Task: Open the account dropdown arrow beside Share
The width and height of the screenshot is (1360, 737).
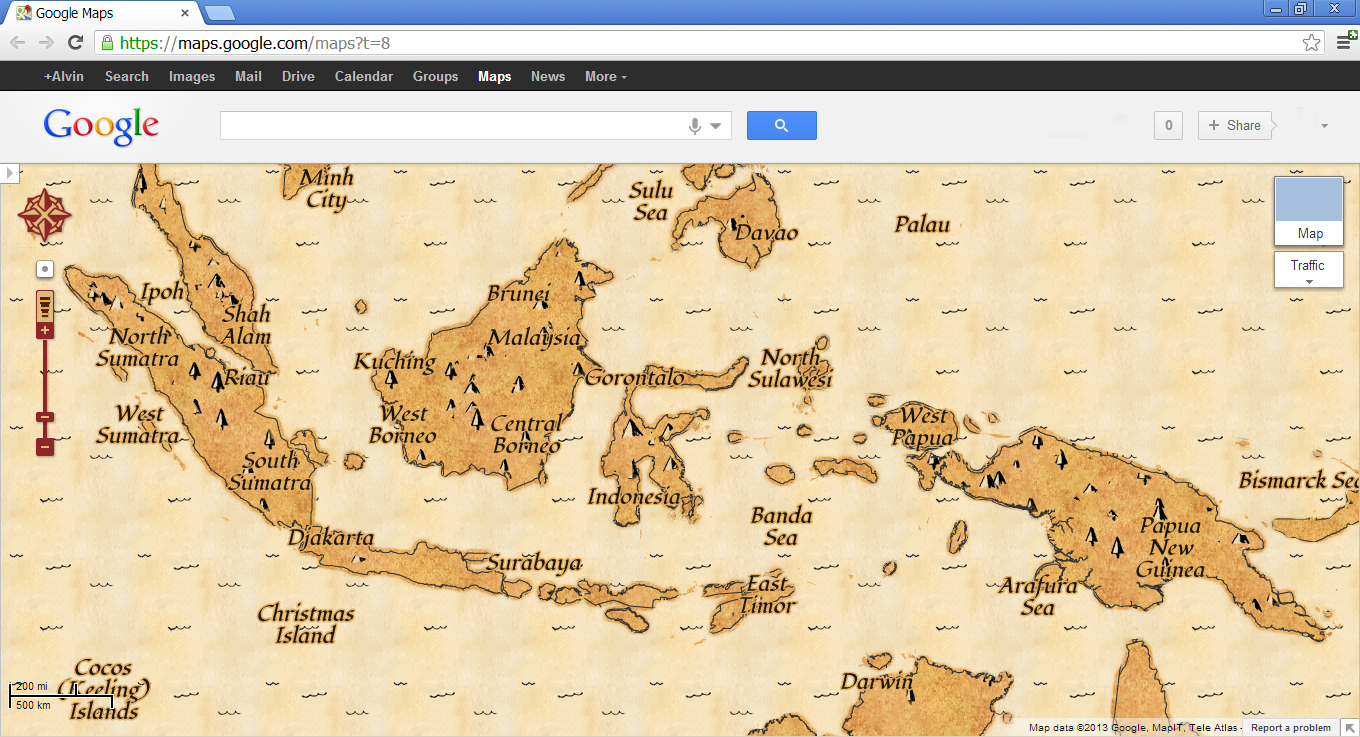Action: (x=1324, y=126)
